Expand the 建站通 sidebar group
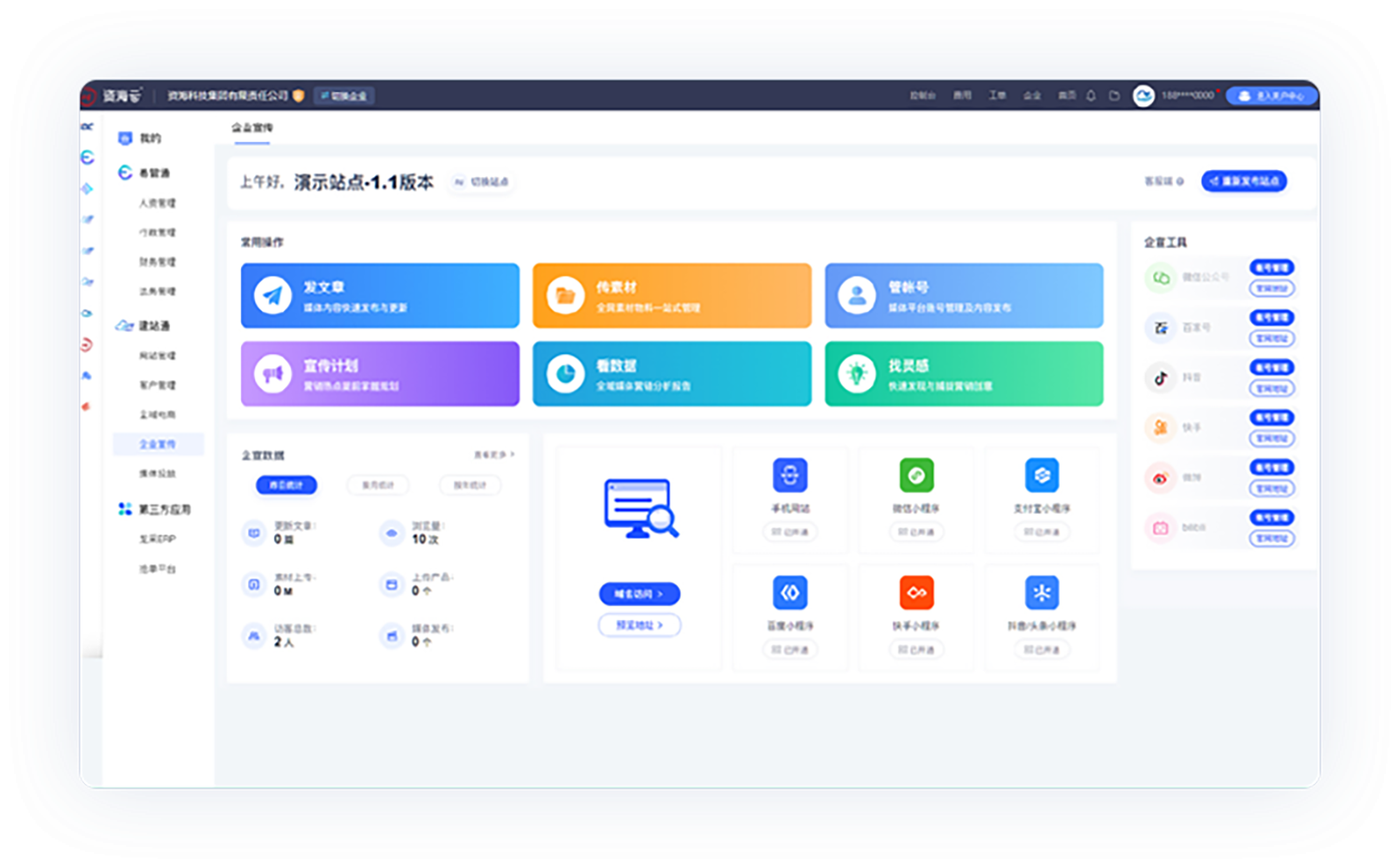This screenshot has width=1400, height=868. [153, 326]
